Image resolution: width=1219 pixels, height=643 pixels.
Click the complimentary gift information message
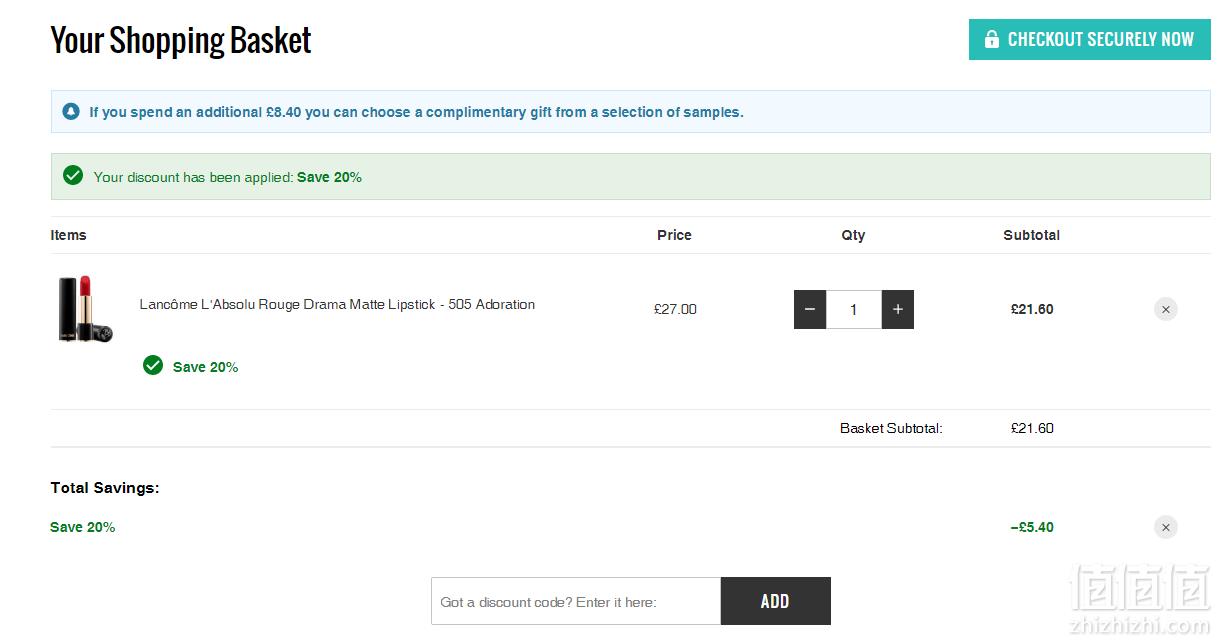pos(416,112)
